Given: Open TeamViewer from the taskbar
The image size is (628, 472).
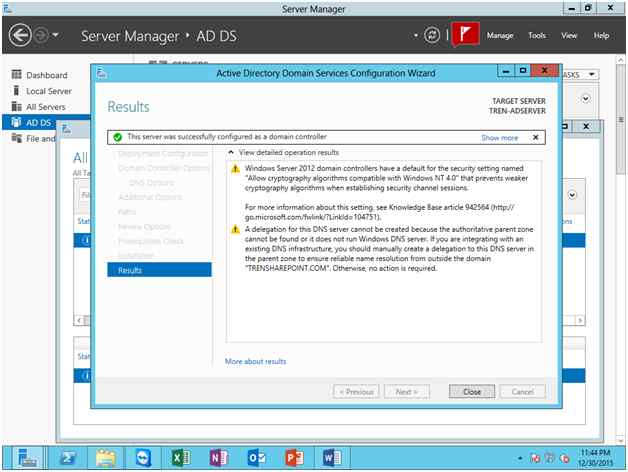Looking at the screenshot, I should 143,458.
